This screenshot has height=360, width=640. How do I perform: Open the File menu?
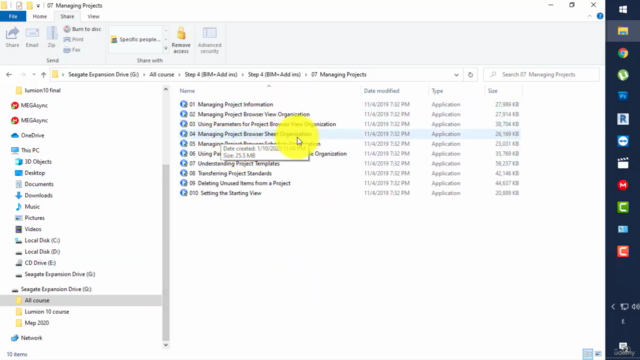click(x=13, y=16)
